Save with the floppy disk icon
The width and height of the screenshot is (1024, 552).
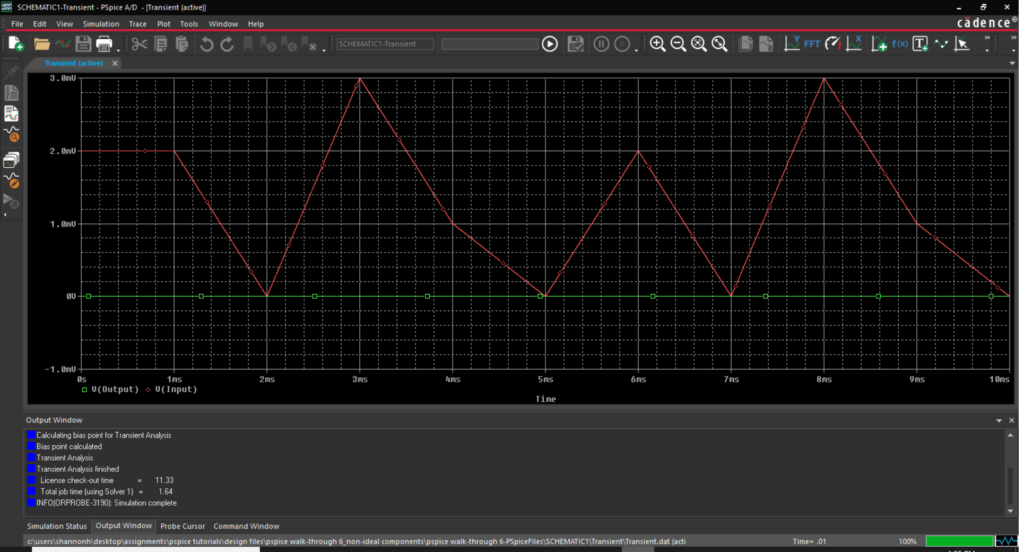83,44
